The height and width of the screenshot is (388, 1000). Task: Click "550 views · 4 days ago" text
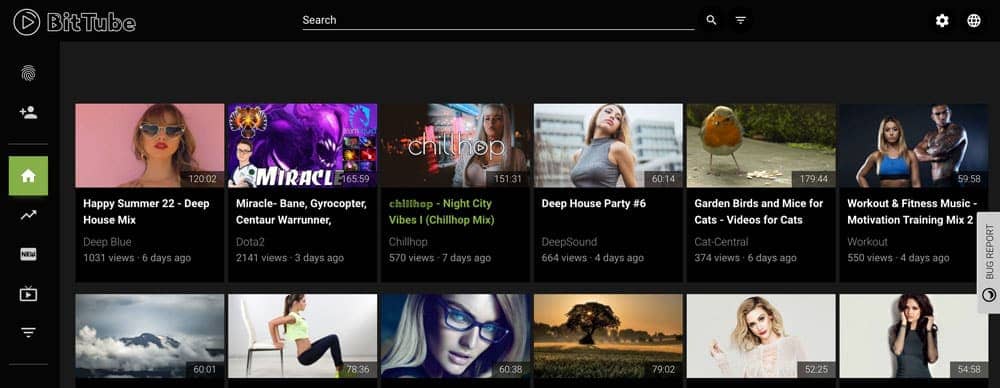pyautogui.click(x=898, y=258)
